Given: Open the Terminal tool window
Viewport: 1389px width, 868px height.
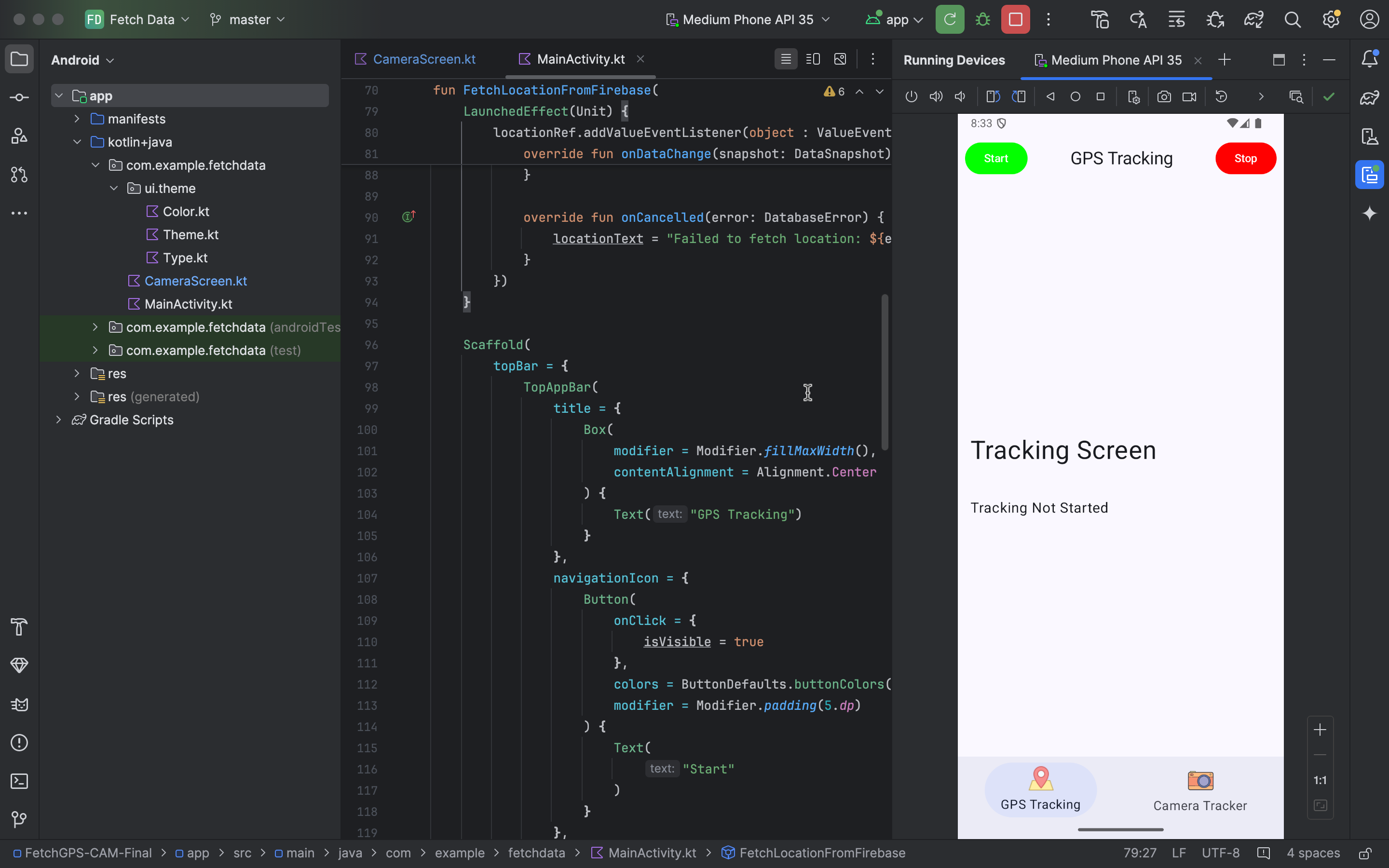Looking at the screenshot, I should tap(19, 781).
